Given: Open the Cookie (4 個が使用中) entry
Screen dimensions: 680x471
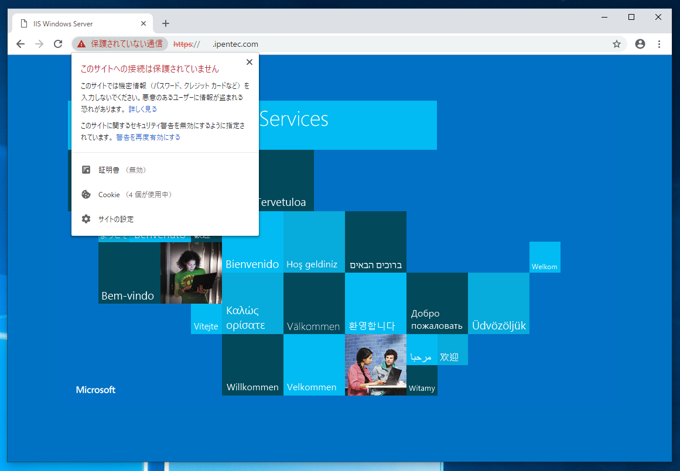Looking at the screenshot, I should (165, 194).
